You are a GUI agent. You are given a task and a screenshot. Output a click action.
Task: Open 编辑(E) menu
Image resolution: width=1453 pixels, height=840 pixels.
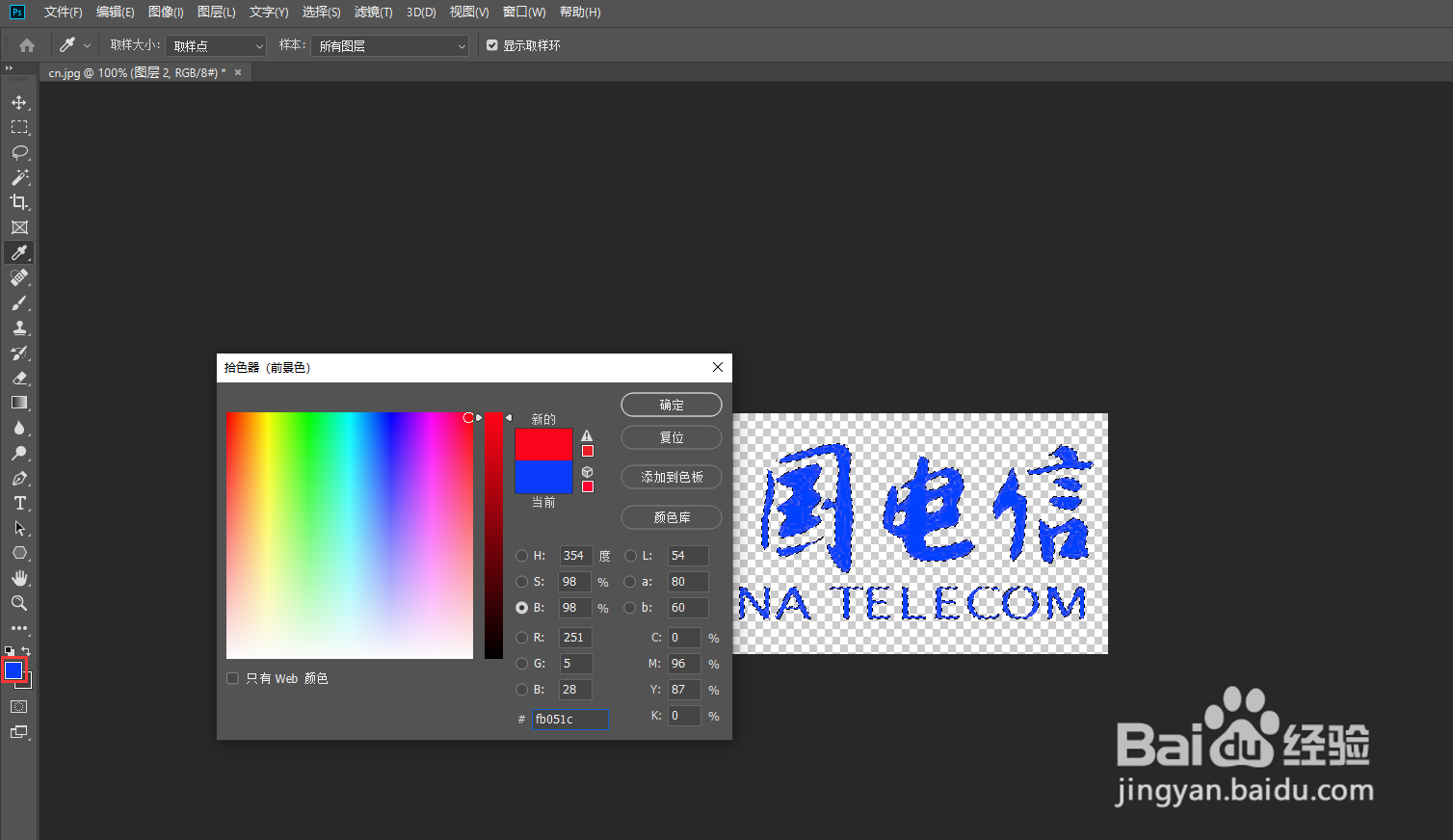(116, 12)
